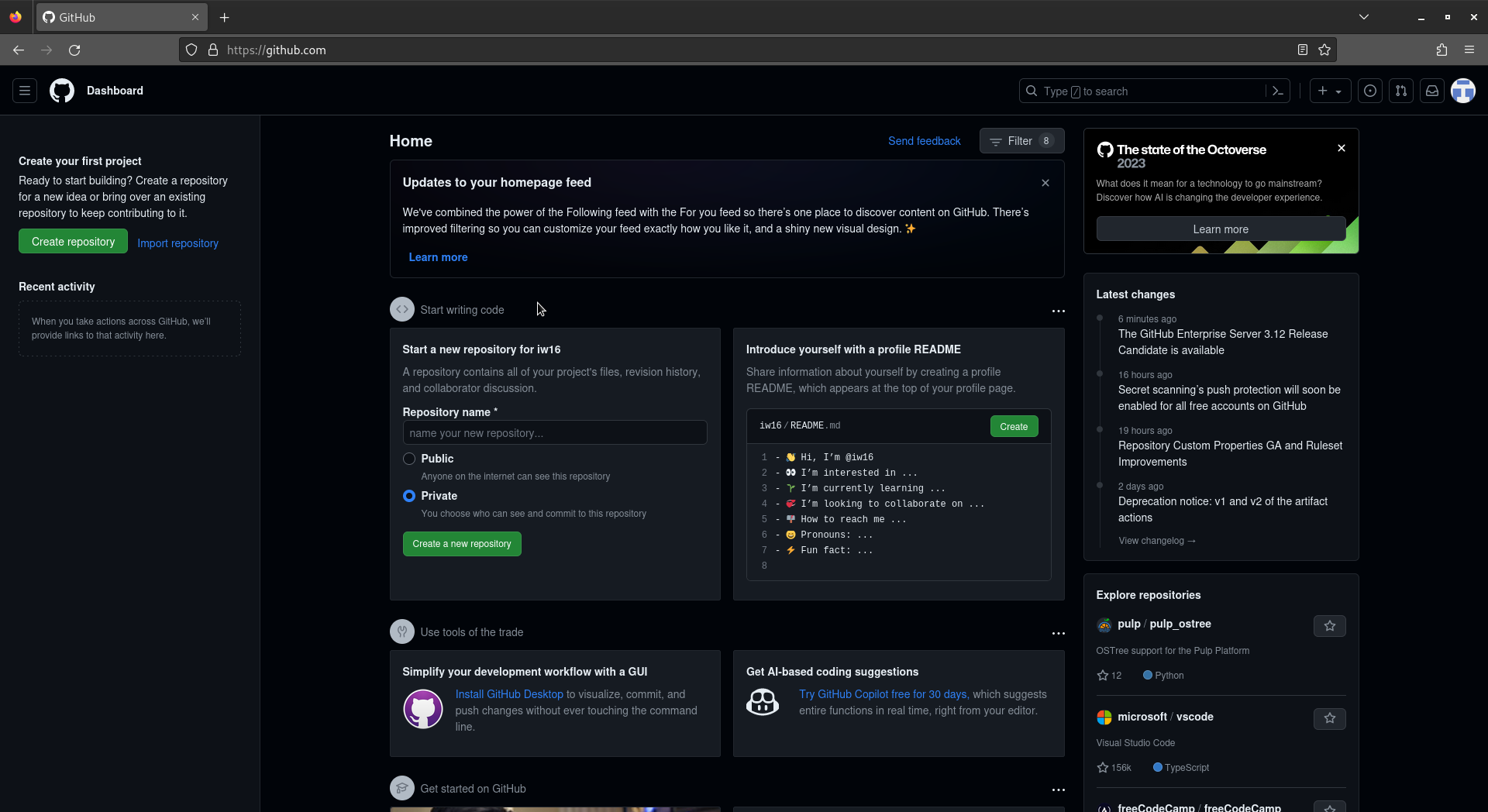Click Create a new repository button

pos(462,544)
